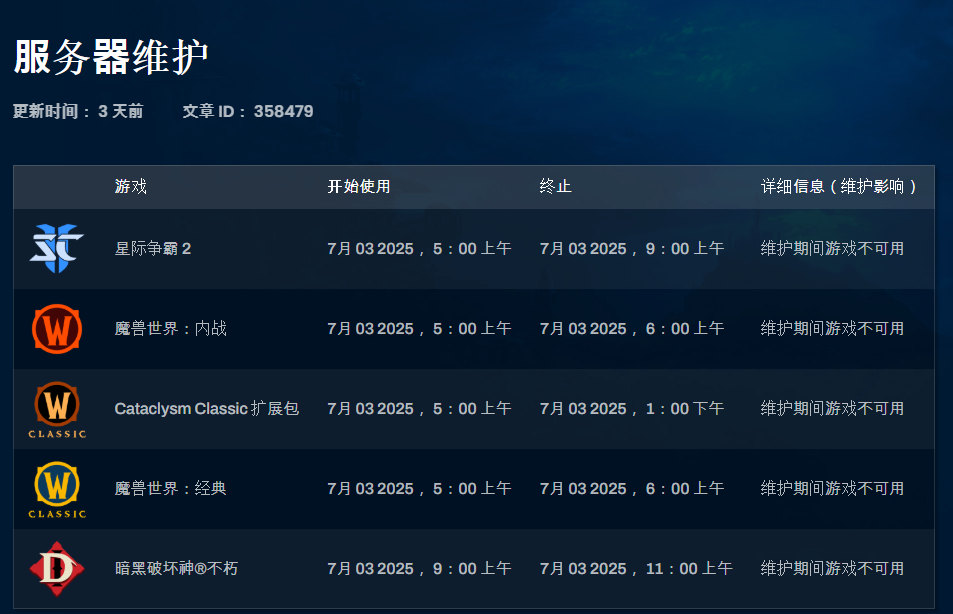This screenshot has height=614, width=953.
Task: Click the 终止 column header
Action: pyautogui.click(x=556, y=187)
